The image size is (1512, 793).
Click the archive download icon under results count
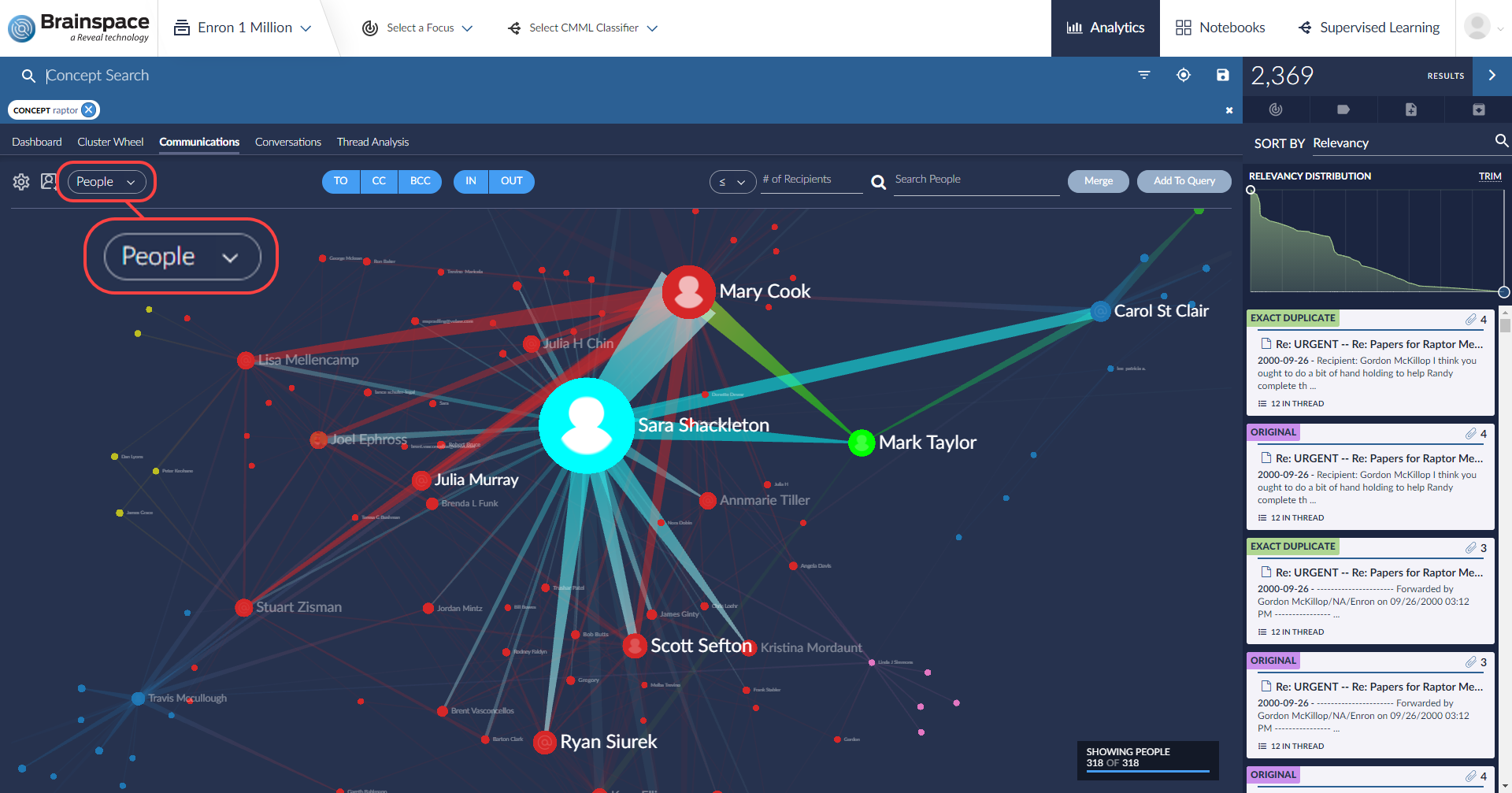tap(1479, 109)
